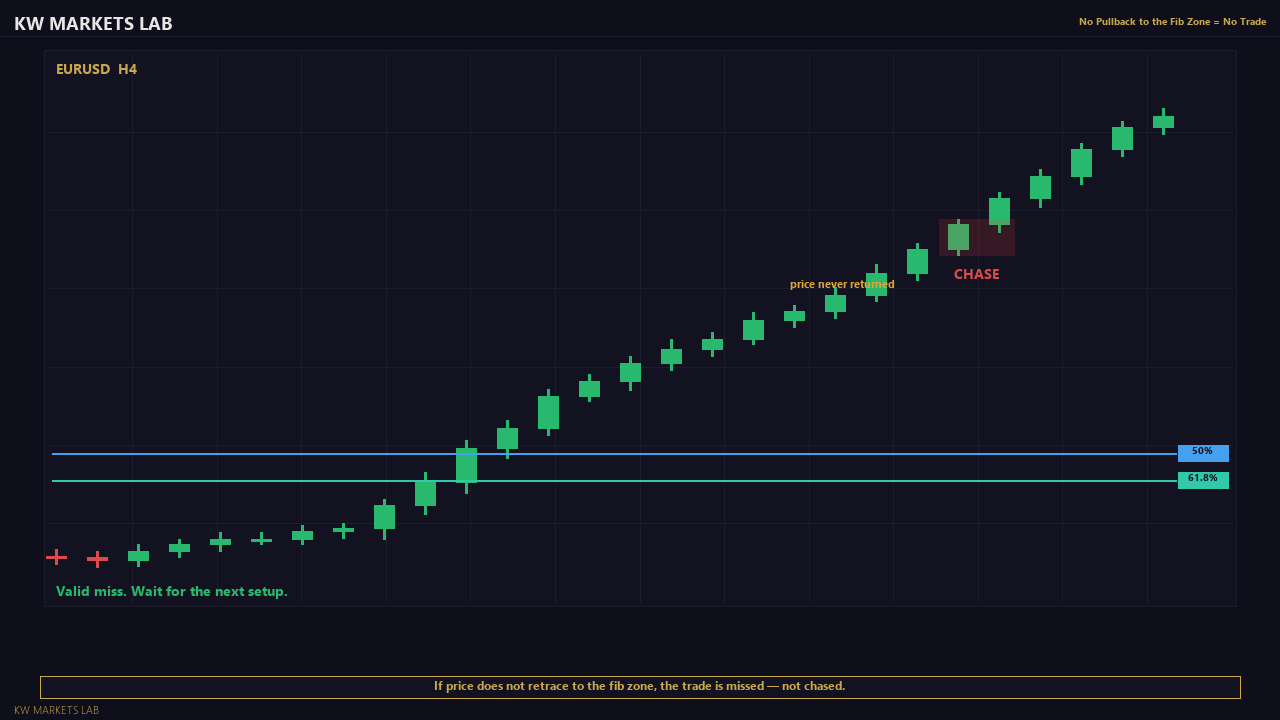
Task: Select the 50% fib level tag
Action: 1203,453
